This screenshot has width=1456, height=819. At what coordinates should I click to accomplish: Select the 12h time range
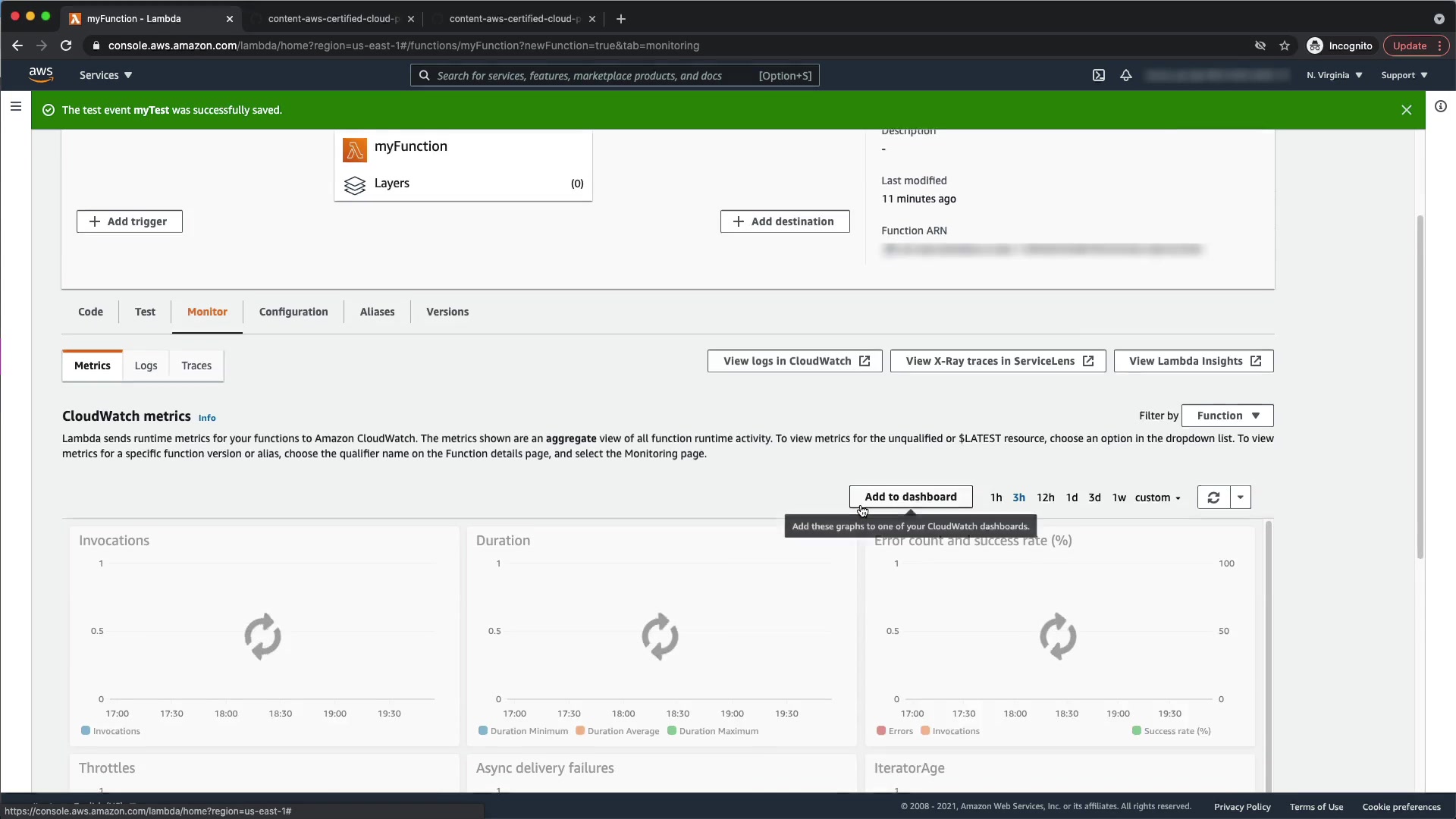coord(1045,497)
